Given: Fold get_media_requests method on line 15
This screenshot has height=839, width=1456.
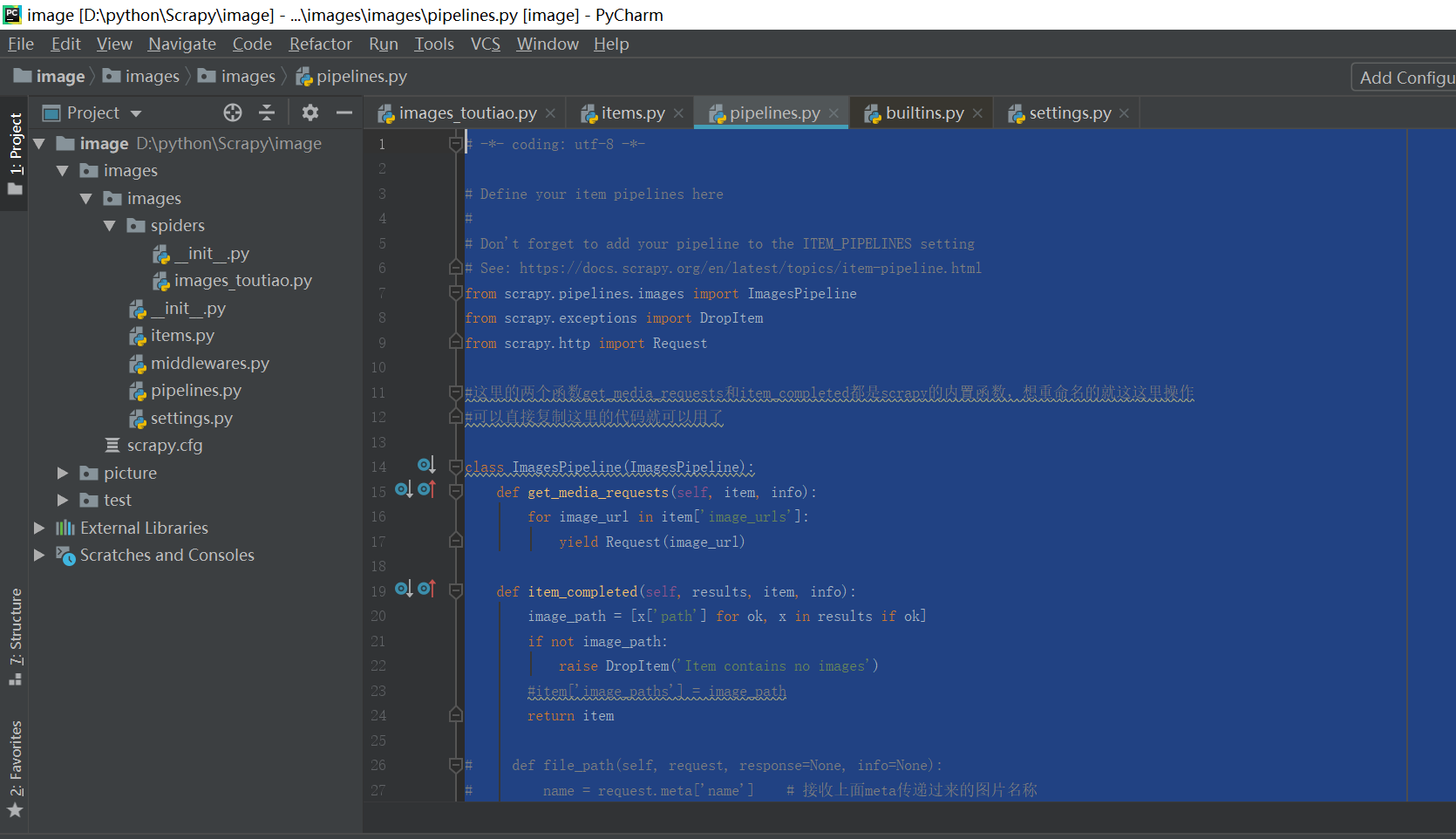Looking at the screenshot, I should (455, 492).
